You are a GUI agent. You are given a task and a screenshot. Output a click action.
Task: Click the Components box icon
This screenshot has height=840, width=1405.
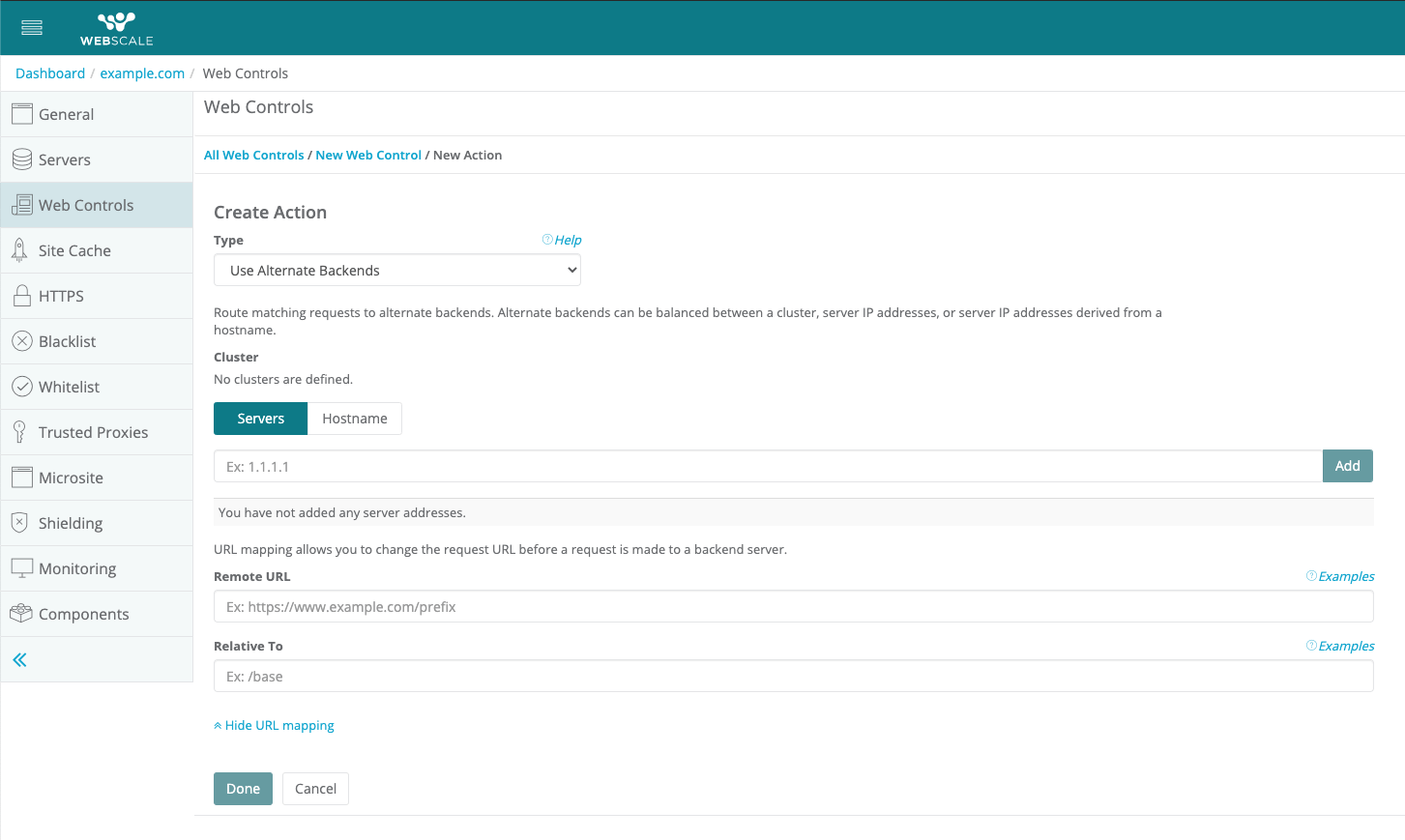click(21, 614)
